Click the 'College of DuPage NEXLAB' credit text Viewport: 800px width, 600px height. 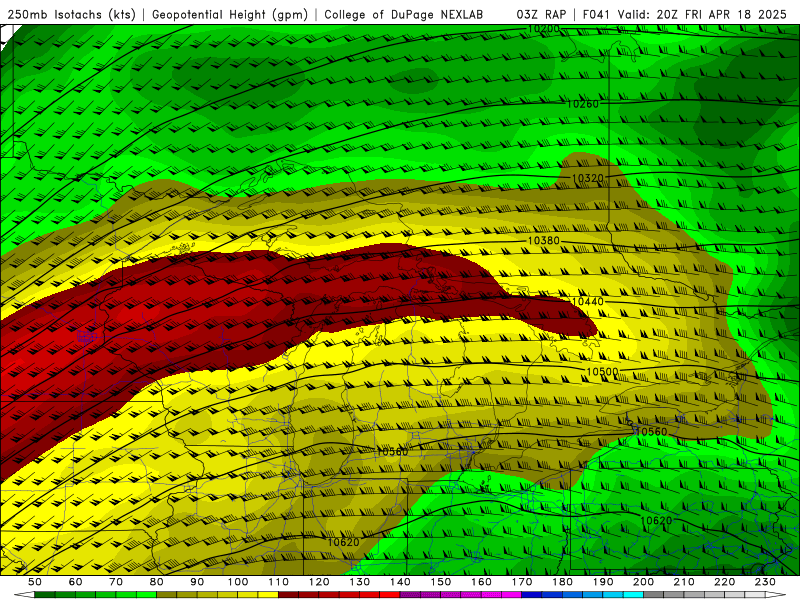click(x=404, y=15)
